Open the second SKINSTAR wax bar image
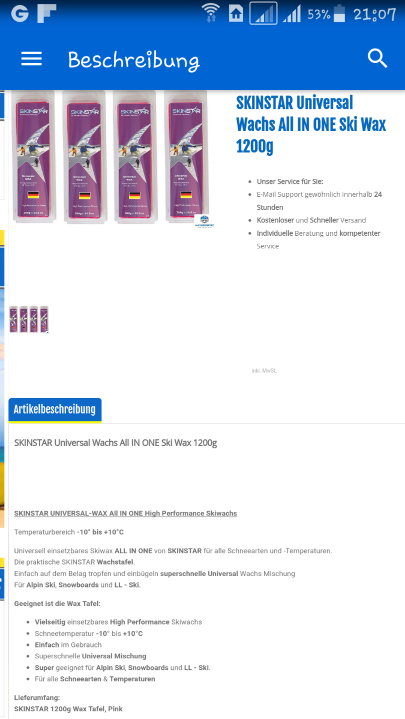405x719 pixels. point(84,157)
